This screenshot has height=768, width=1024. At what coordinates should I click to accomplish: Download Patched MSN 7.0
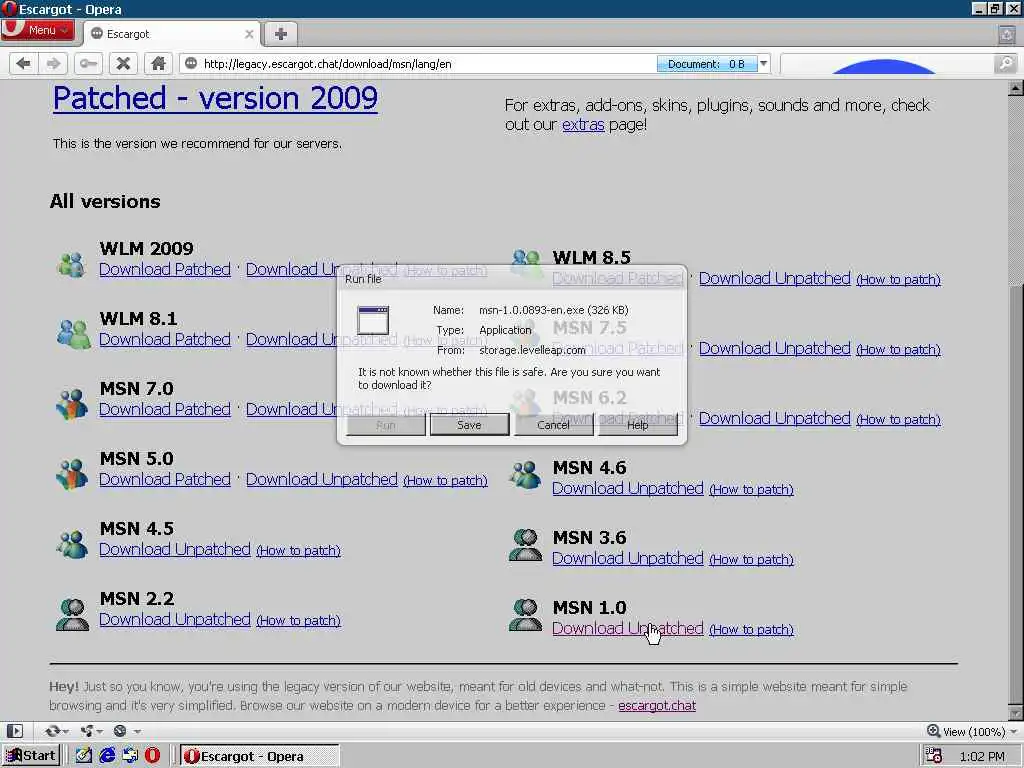tap(165, 409)
